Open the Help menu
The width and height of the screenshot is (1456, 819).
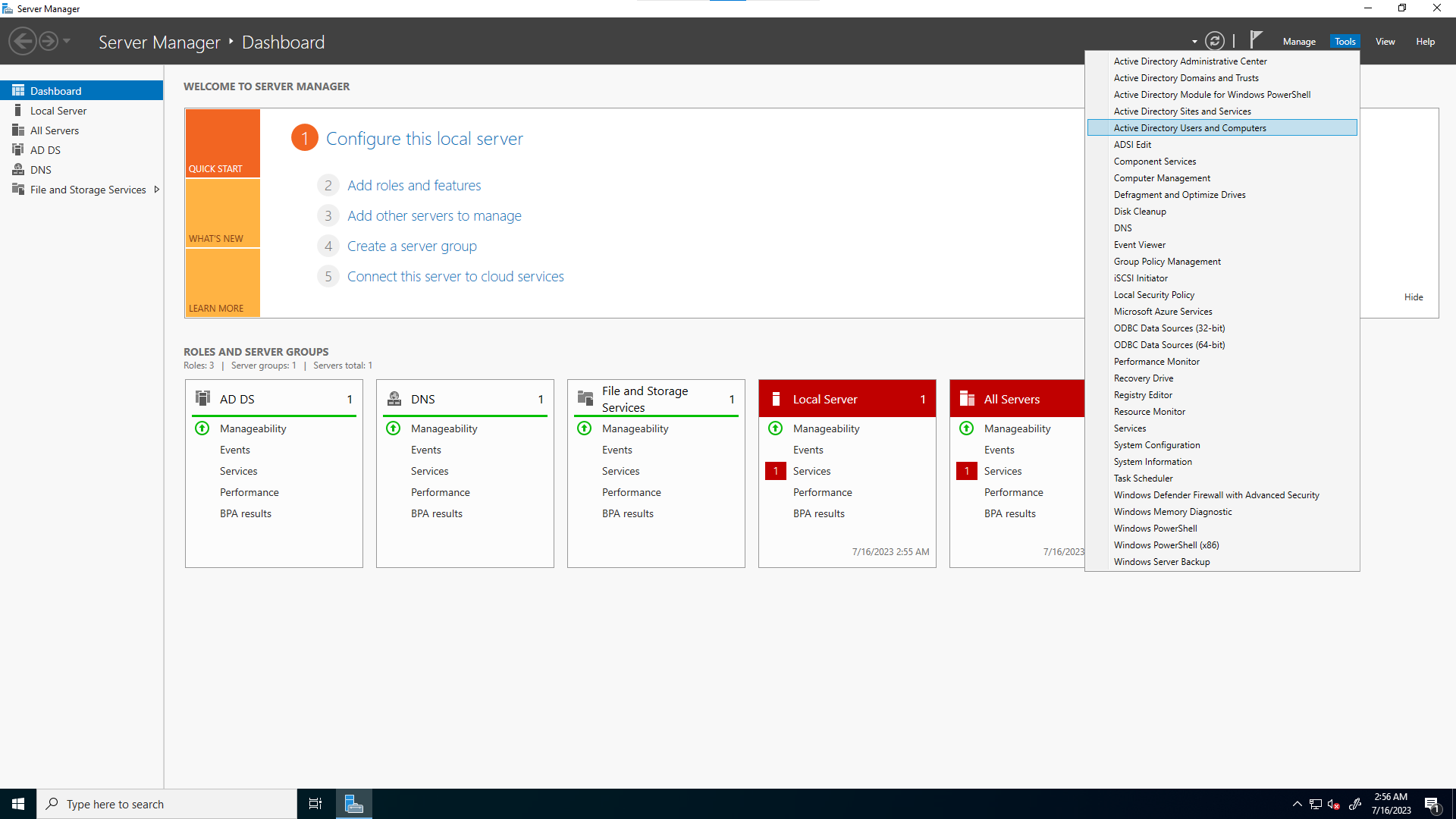coord(1425,42)
